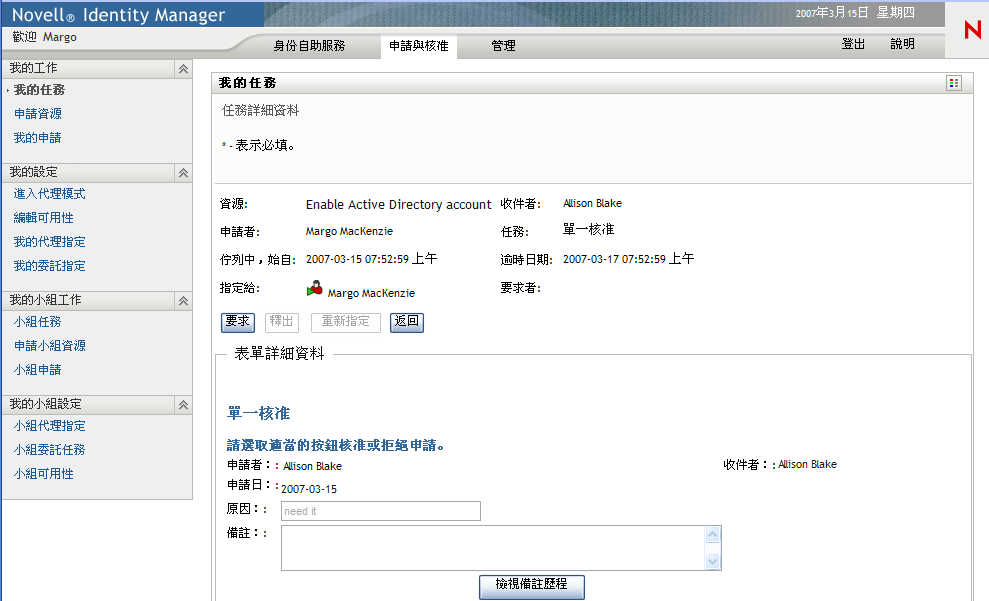Click the Margo MacKenzie assignee name
This screenshot has width=989, height=601.
pos(371,293)
